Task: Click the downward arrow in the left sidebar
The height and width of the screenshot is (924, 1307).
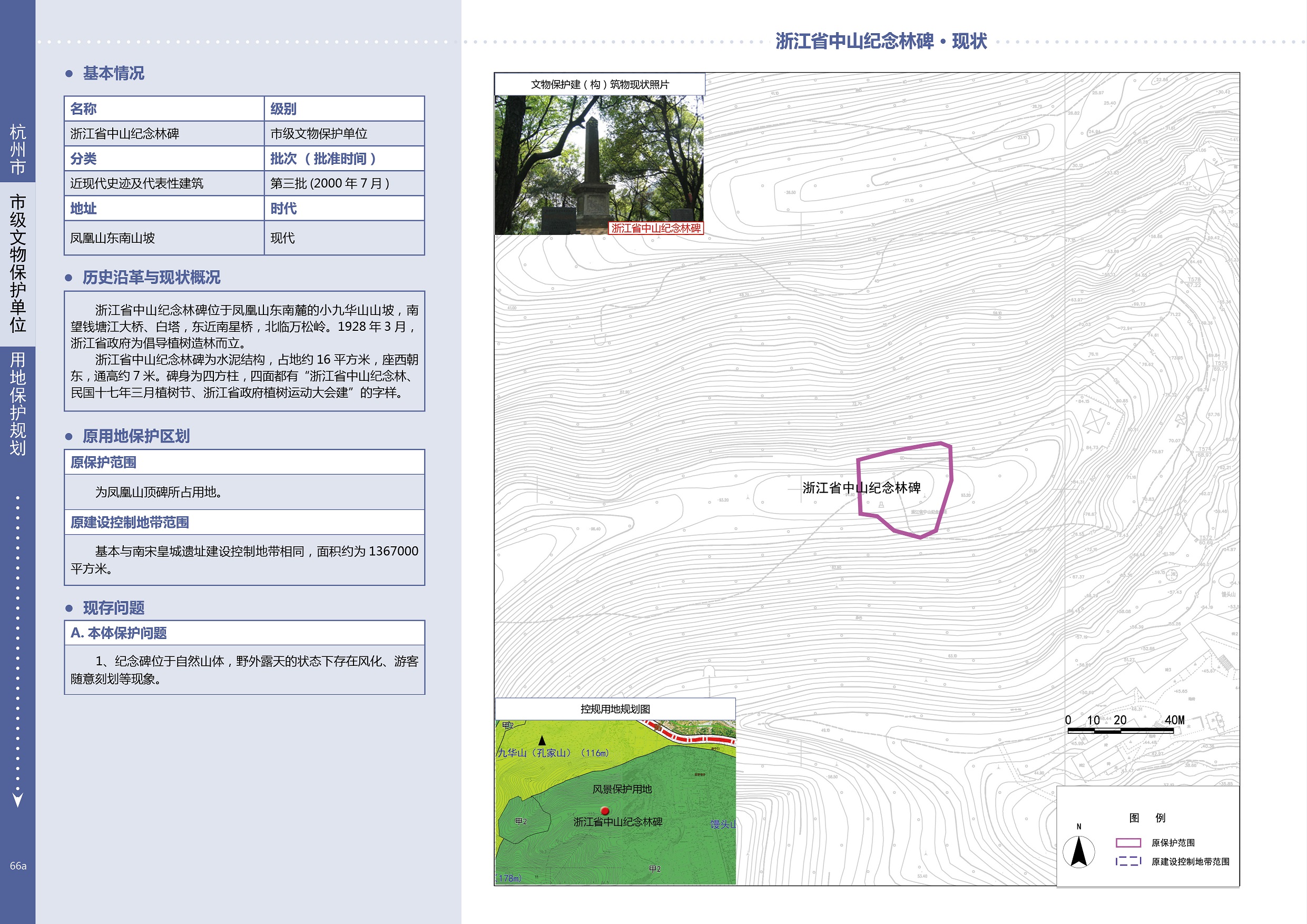Action: [x=17, y=799]
